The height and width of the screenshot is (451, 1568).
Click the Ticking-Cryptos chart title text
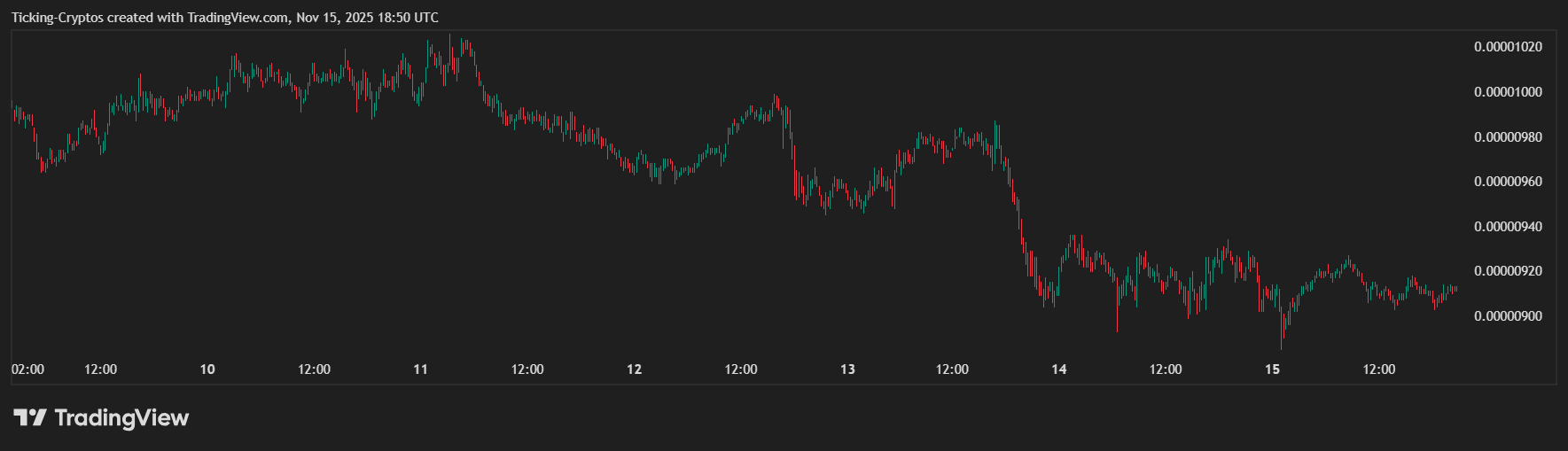(x=224, y=18)
